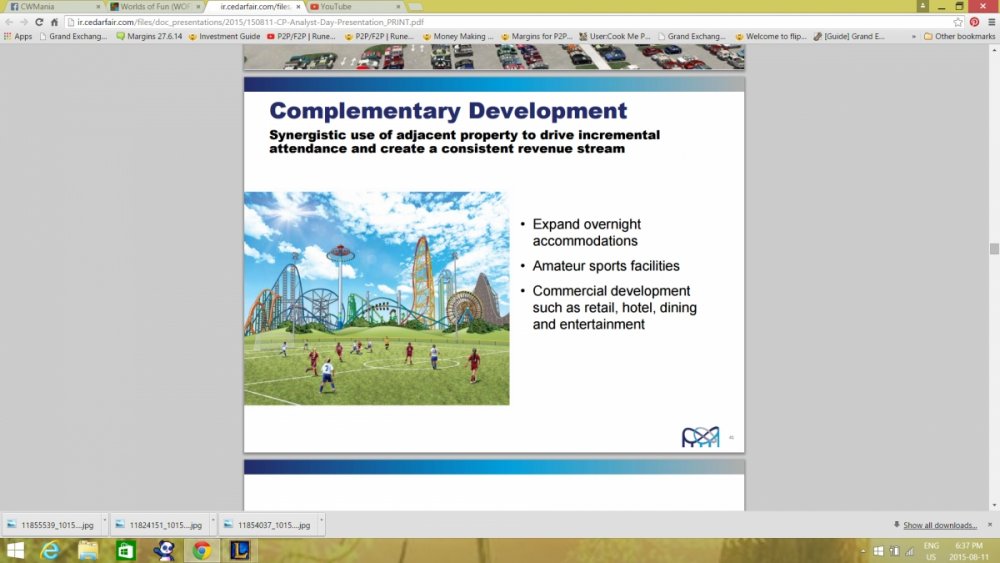This screenshot has width=1000, height=563.
Task: Open the Windows Start menu
Action: click(14, 550)
